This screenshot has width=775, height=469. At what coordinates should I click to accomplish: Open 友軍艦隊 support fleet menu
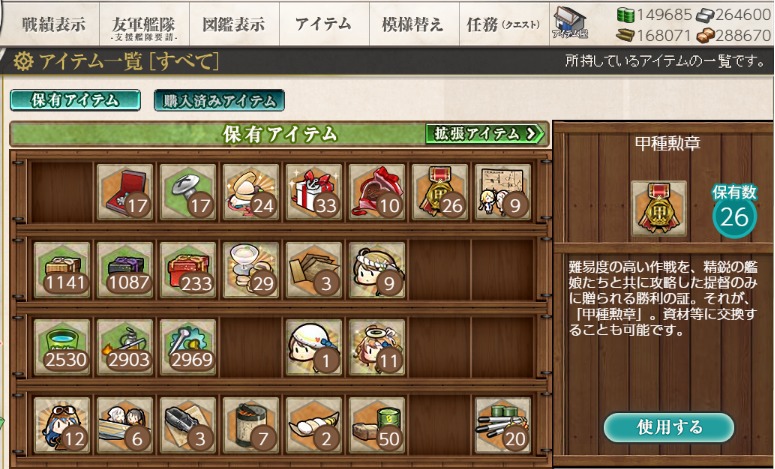click(x=144, y=24)
